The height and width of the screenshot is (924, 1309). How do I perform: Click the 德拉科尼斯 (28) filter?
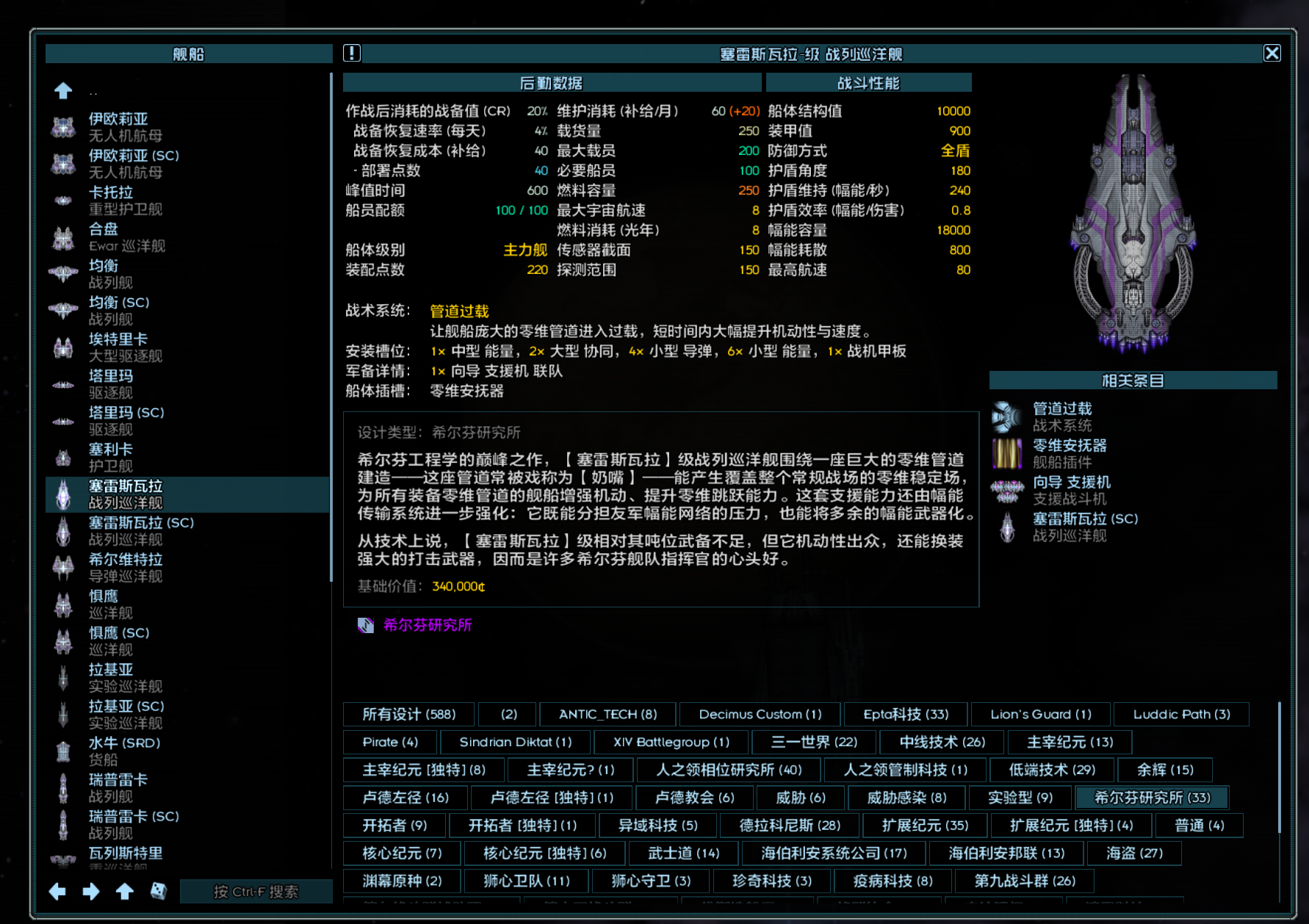tap(790, 826)
